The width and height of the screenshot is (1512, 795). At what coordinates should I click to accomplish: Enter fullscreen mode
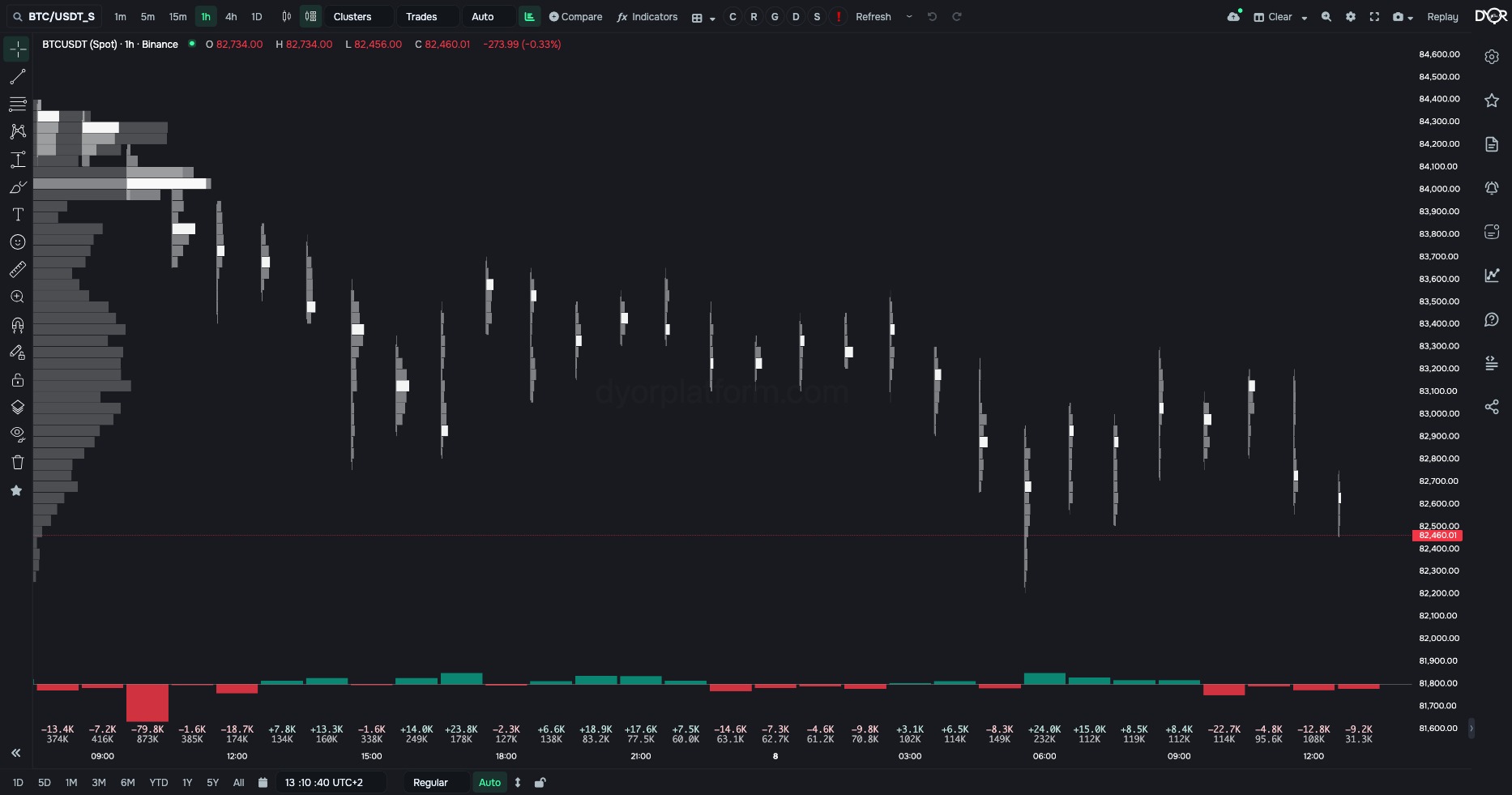1374,17
